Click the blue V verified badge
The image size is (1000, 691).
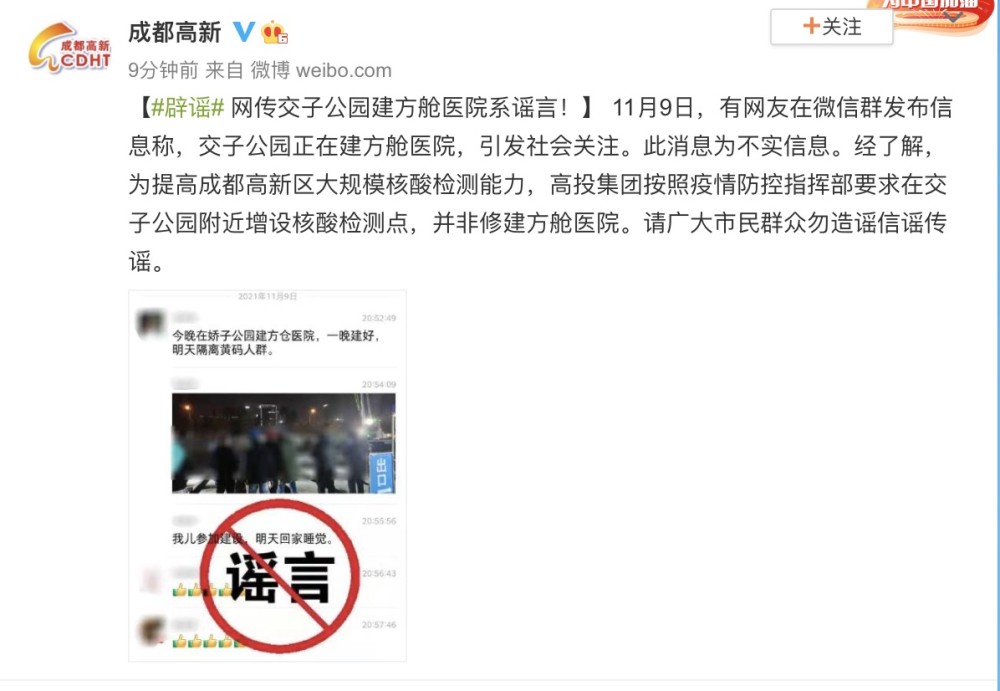tap(244, 31)
